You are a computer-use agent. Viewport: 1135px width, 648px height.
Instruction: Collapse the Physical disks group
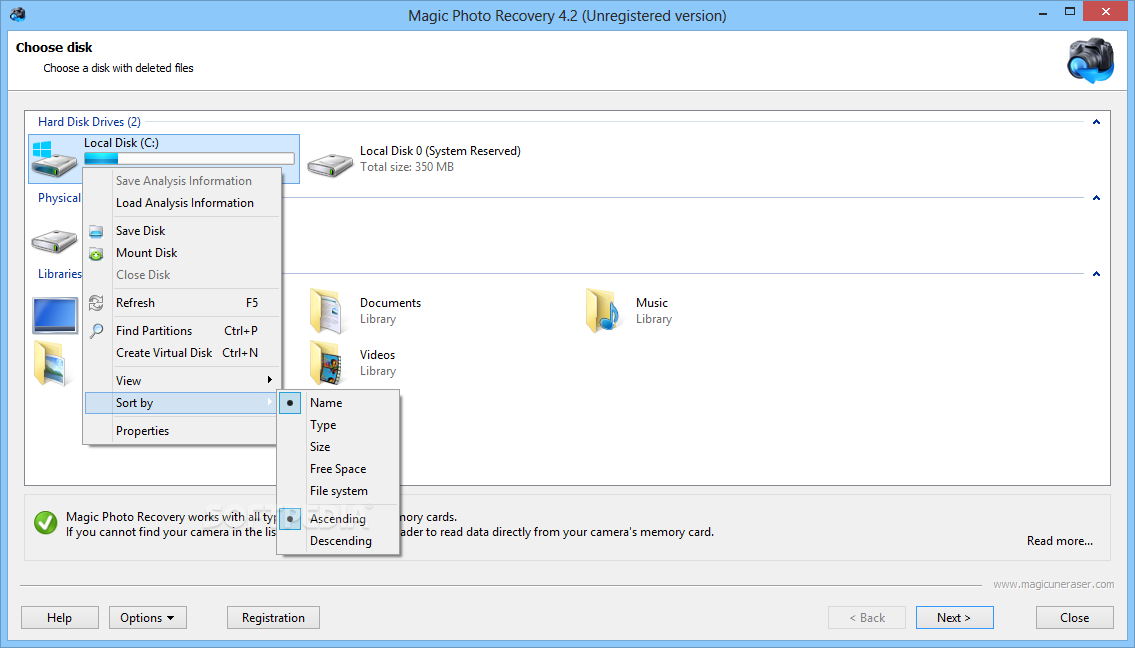coord(1096,198)
